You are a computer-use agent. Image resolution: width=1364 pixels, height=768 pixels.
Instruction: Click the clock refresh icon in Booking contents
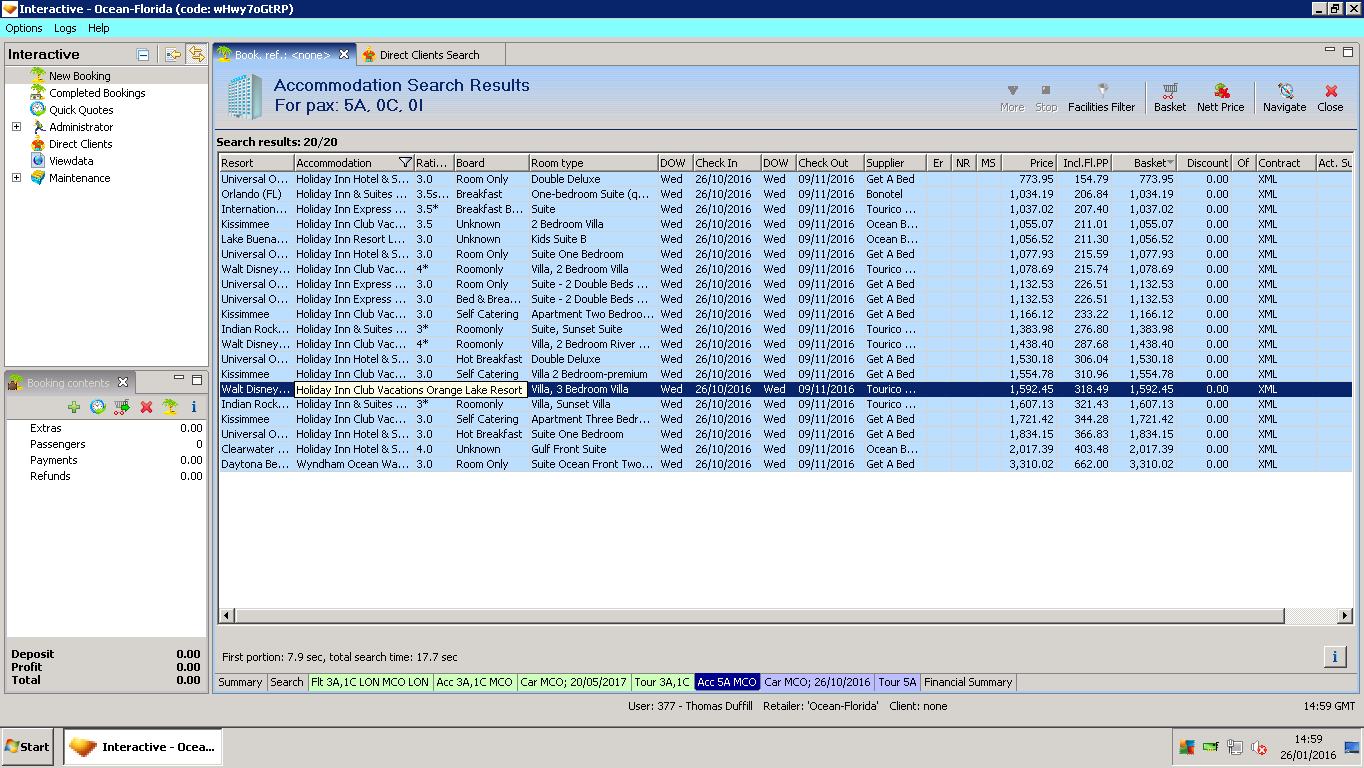coord(98,407)
